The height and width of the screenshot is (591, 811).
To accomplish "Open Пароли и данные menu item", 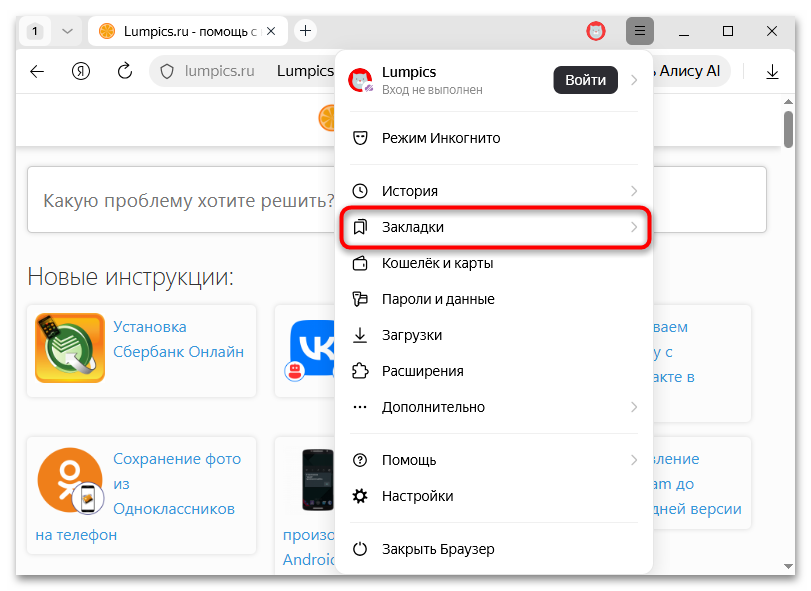I will click(493, 299).
